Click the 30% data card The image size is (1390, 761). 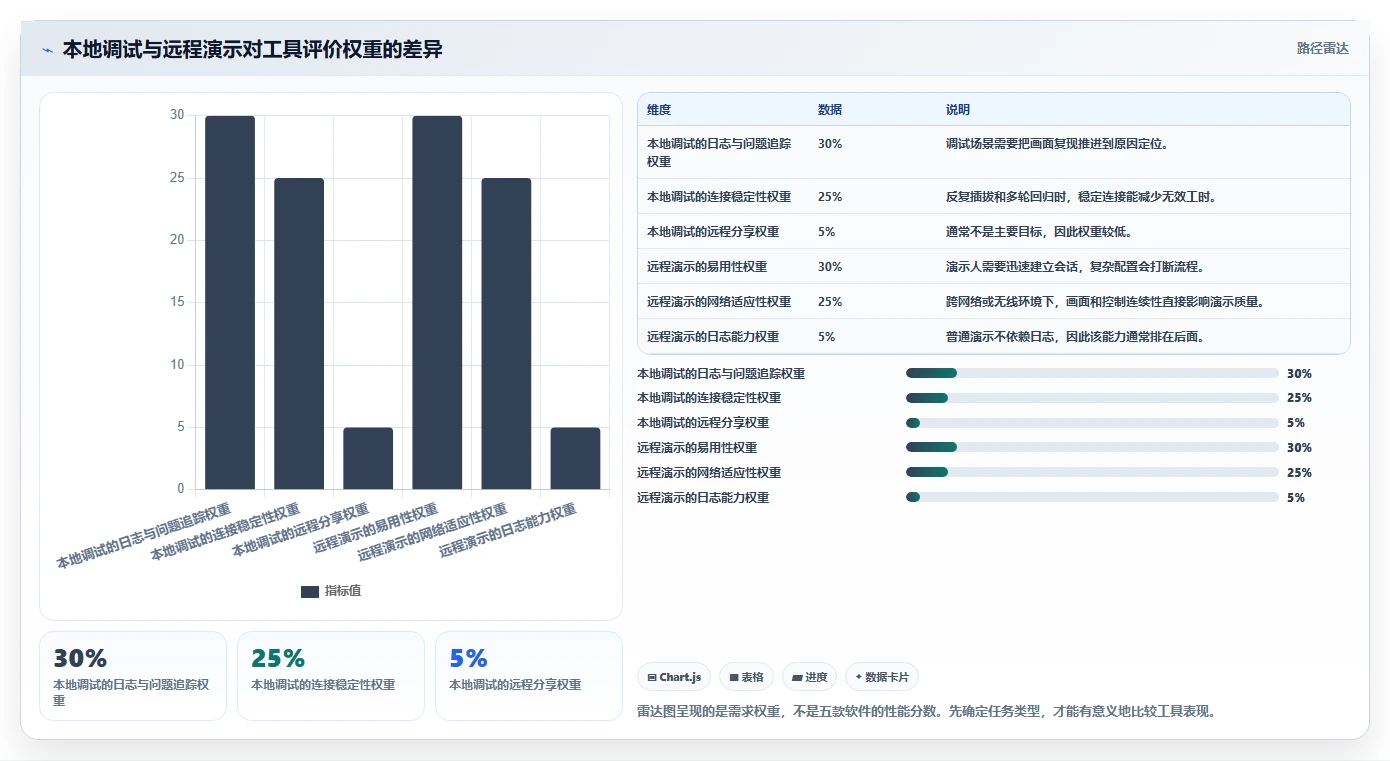coord(133,676)
